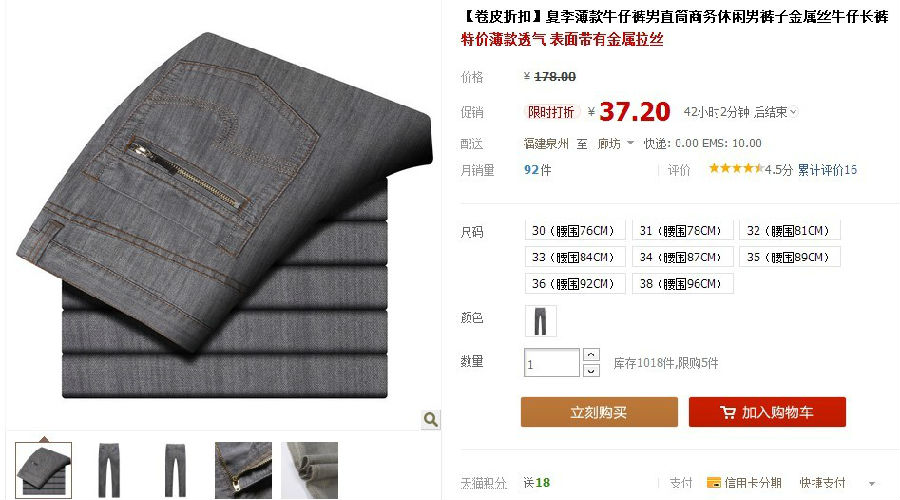Open the 廊坊 delivery destination dropdown
900x500 pixels.
point(615,144)
